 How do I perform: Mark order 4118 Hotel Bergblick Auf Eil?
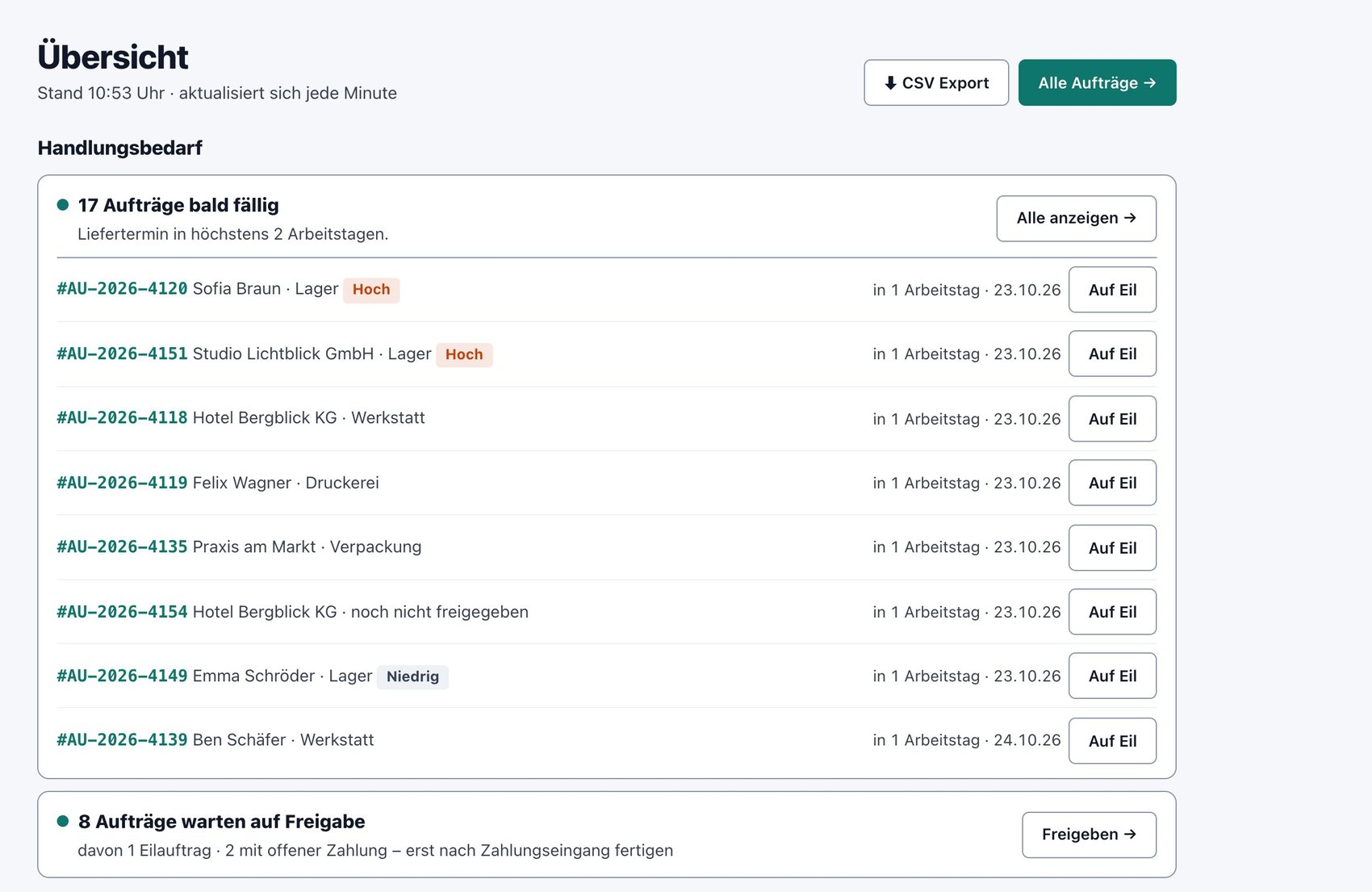pyautogui.click(x=1112, y=419)
